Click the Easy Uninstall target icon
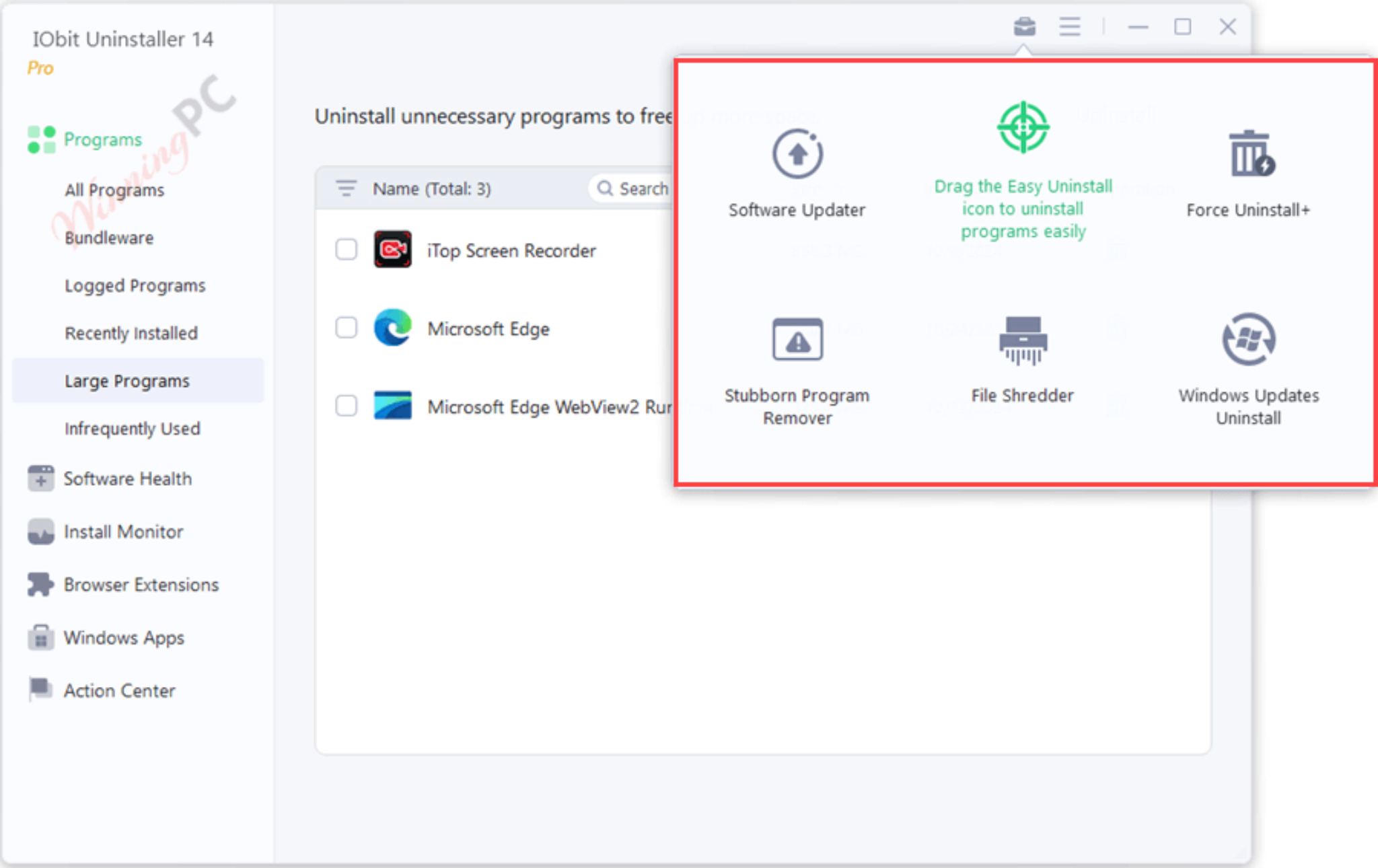The image size is (1378, 868). [1022, 126]
